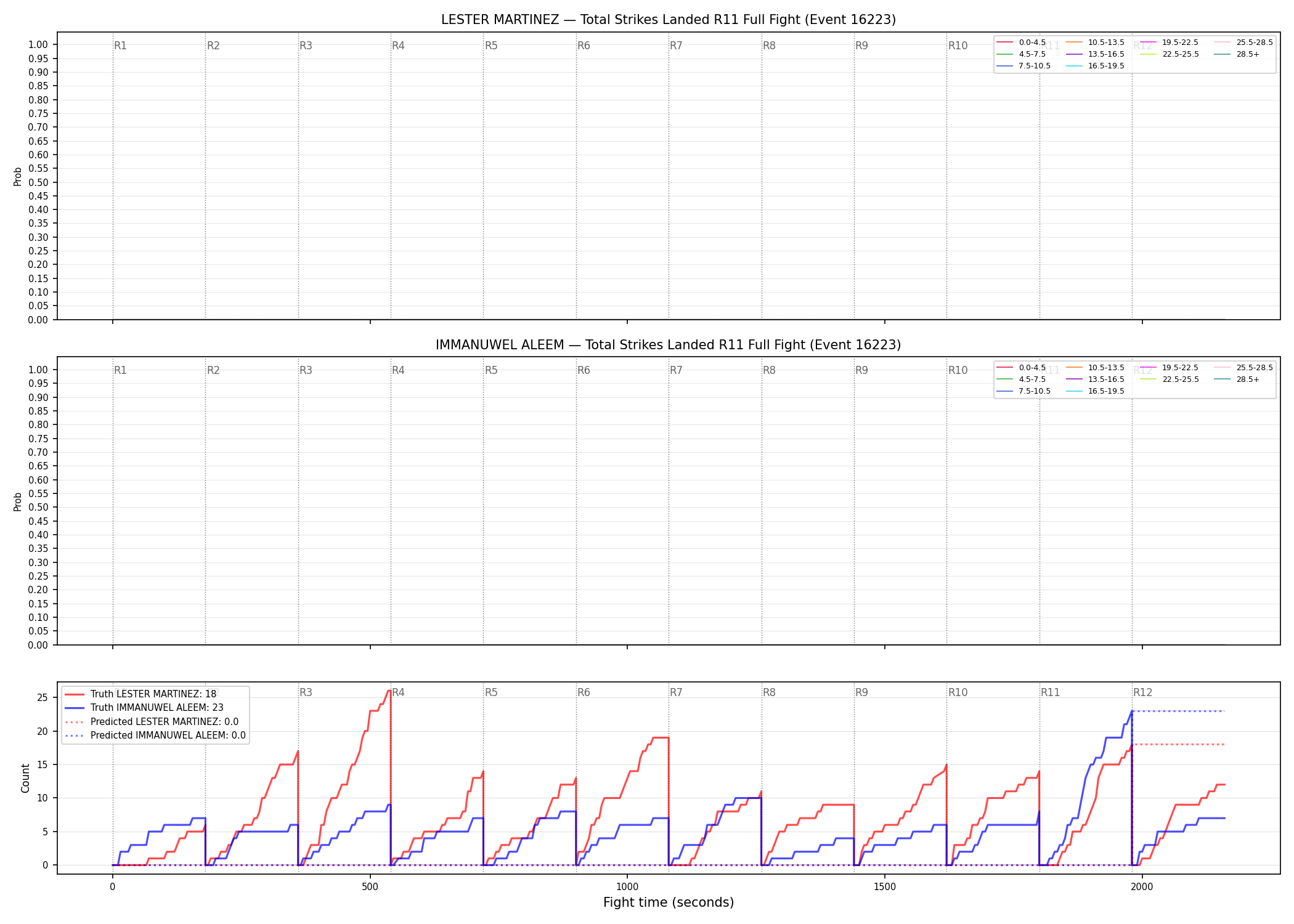Screen dimensions: 1294x924
Task: Click R6 round marker in Lester Martinez chart
Action: click(584, 46)
